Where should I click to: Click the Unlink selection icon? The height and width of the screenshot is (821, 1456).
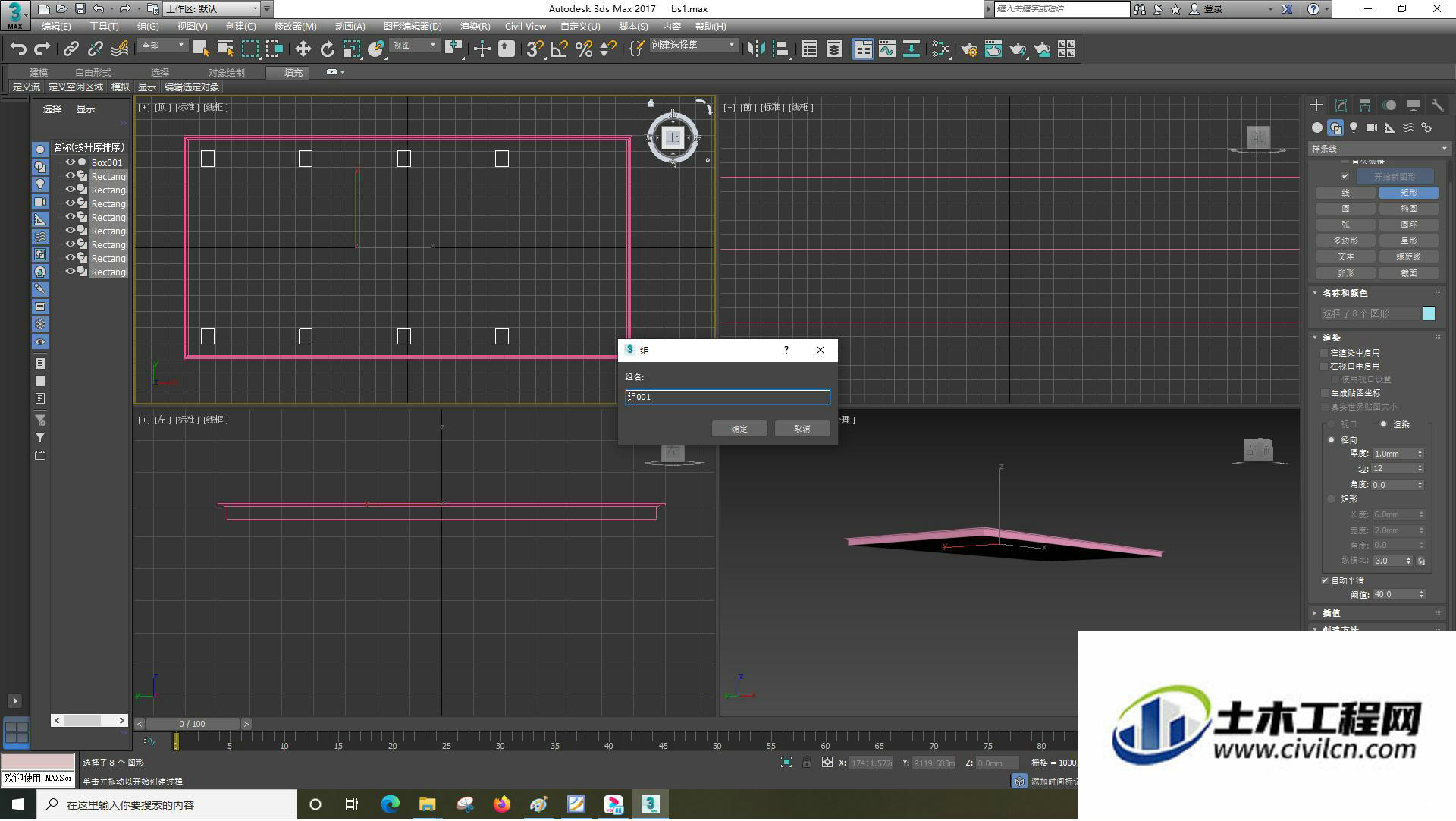coord(95,49)
